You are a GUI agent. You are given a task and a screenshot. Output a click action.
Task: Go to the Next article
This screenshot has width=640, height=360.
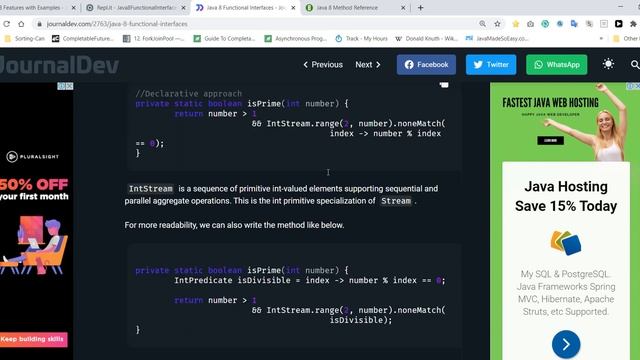368,64
